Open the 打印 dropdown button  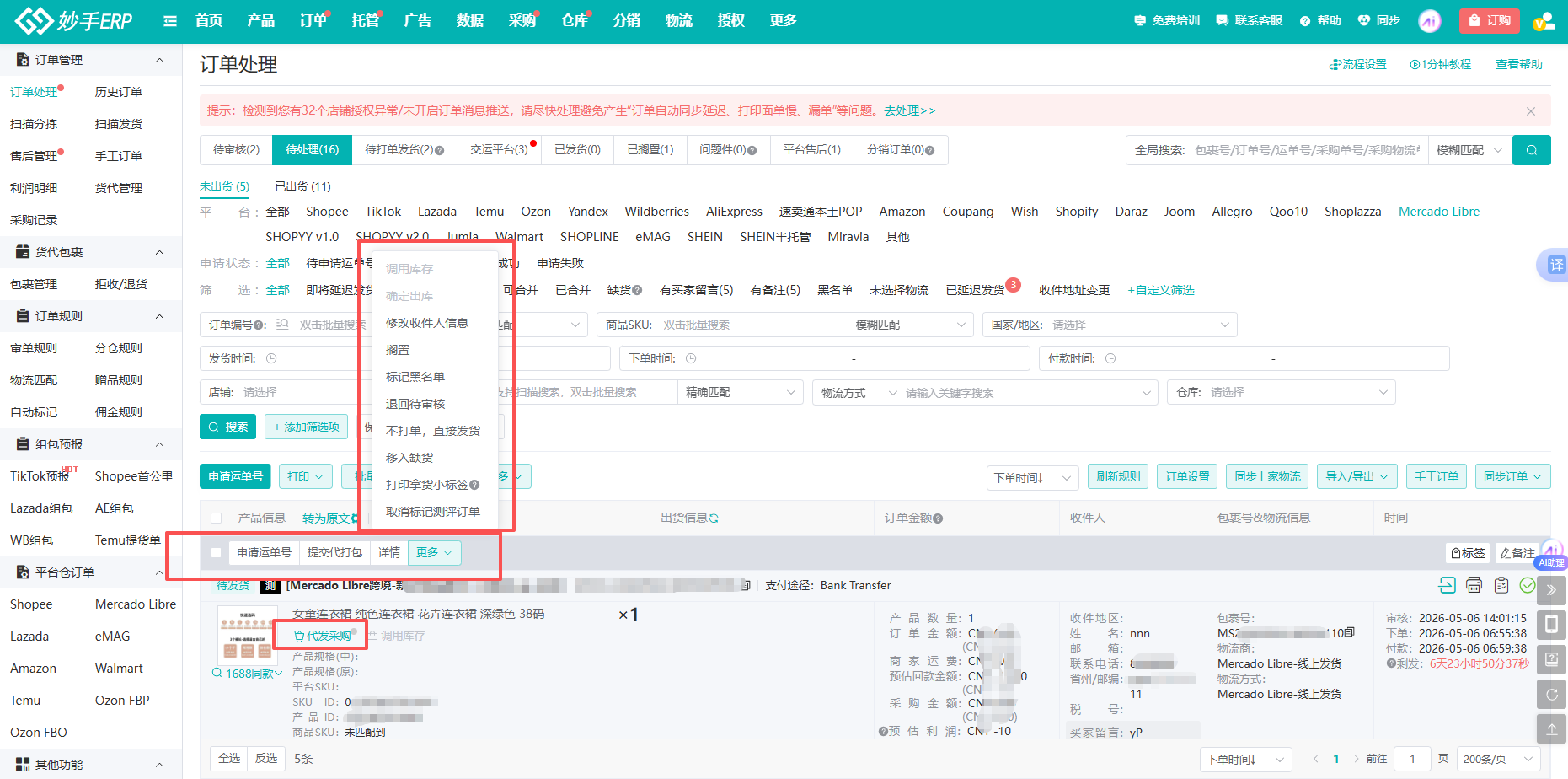pyautogui.click(x=306, y=476)
